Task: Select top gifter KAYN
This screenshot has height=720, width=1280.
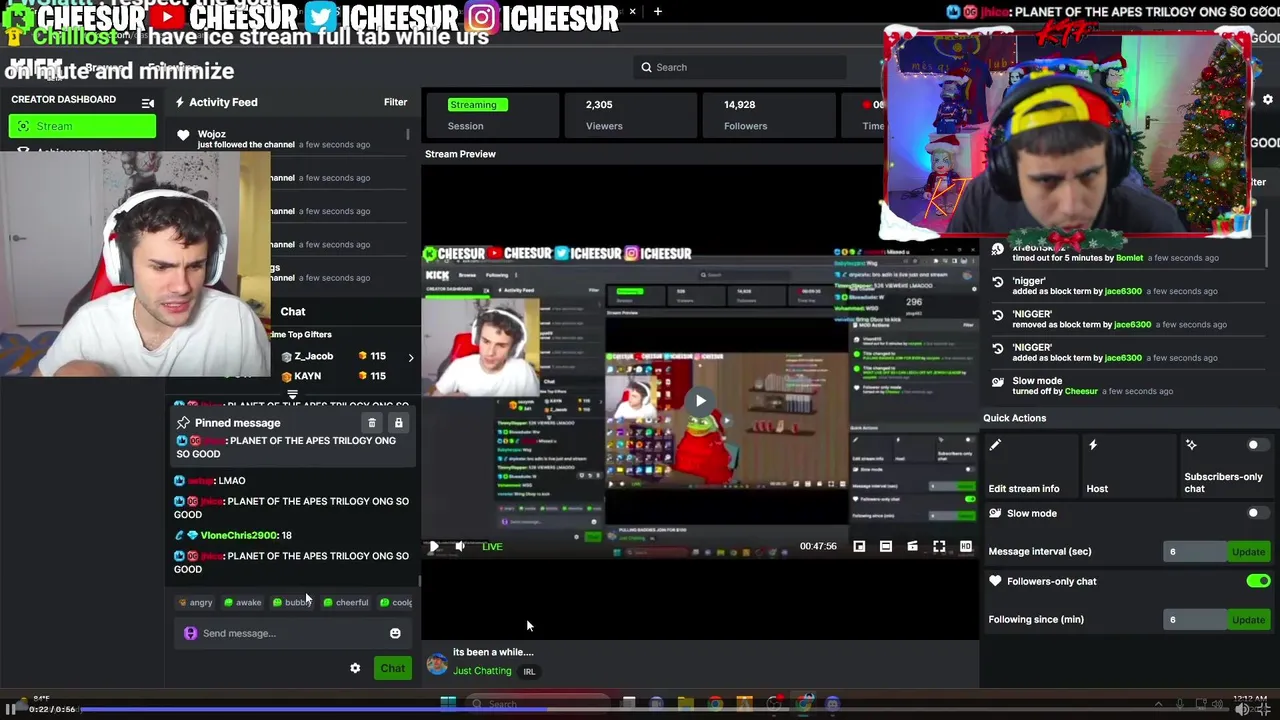Action: (307, 376)
